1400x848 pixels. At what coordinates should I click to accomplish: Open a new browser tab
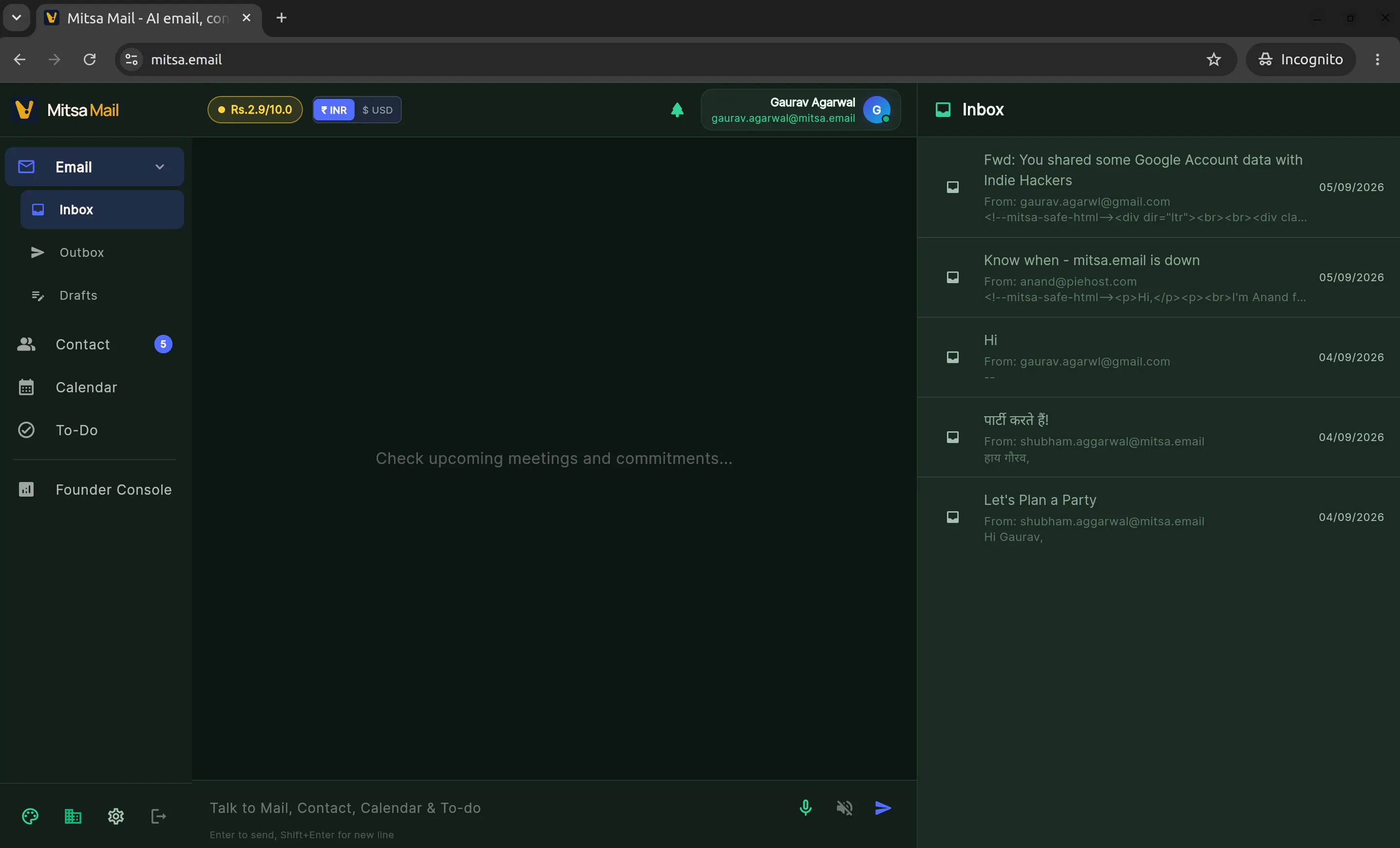pos(281,18)
